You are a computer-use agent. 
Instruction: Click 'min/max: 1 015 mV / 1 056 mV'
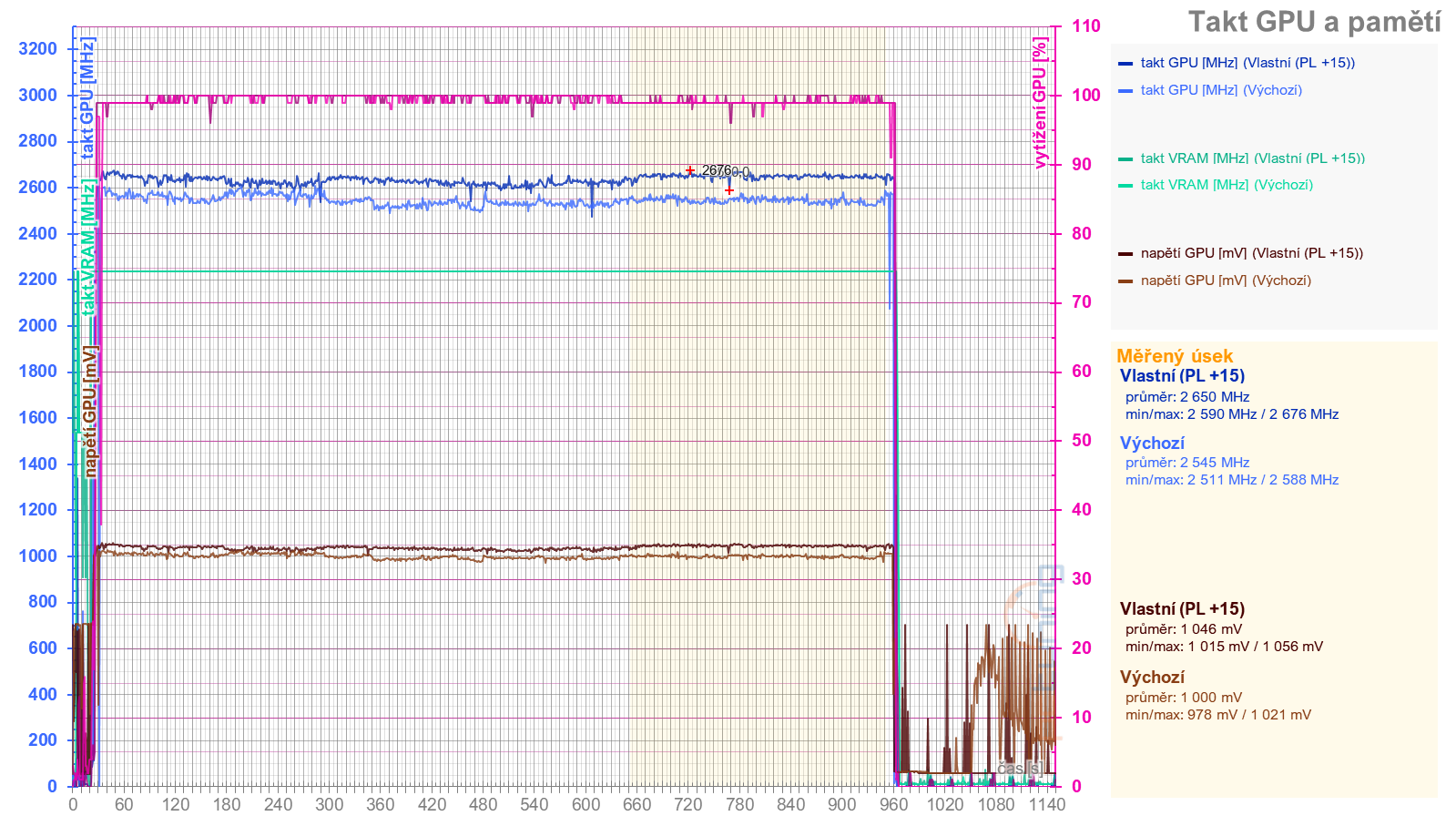point(1224,647)
